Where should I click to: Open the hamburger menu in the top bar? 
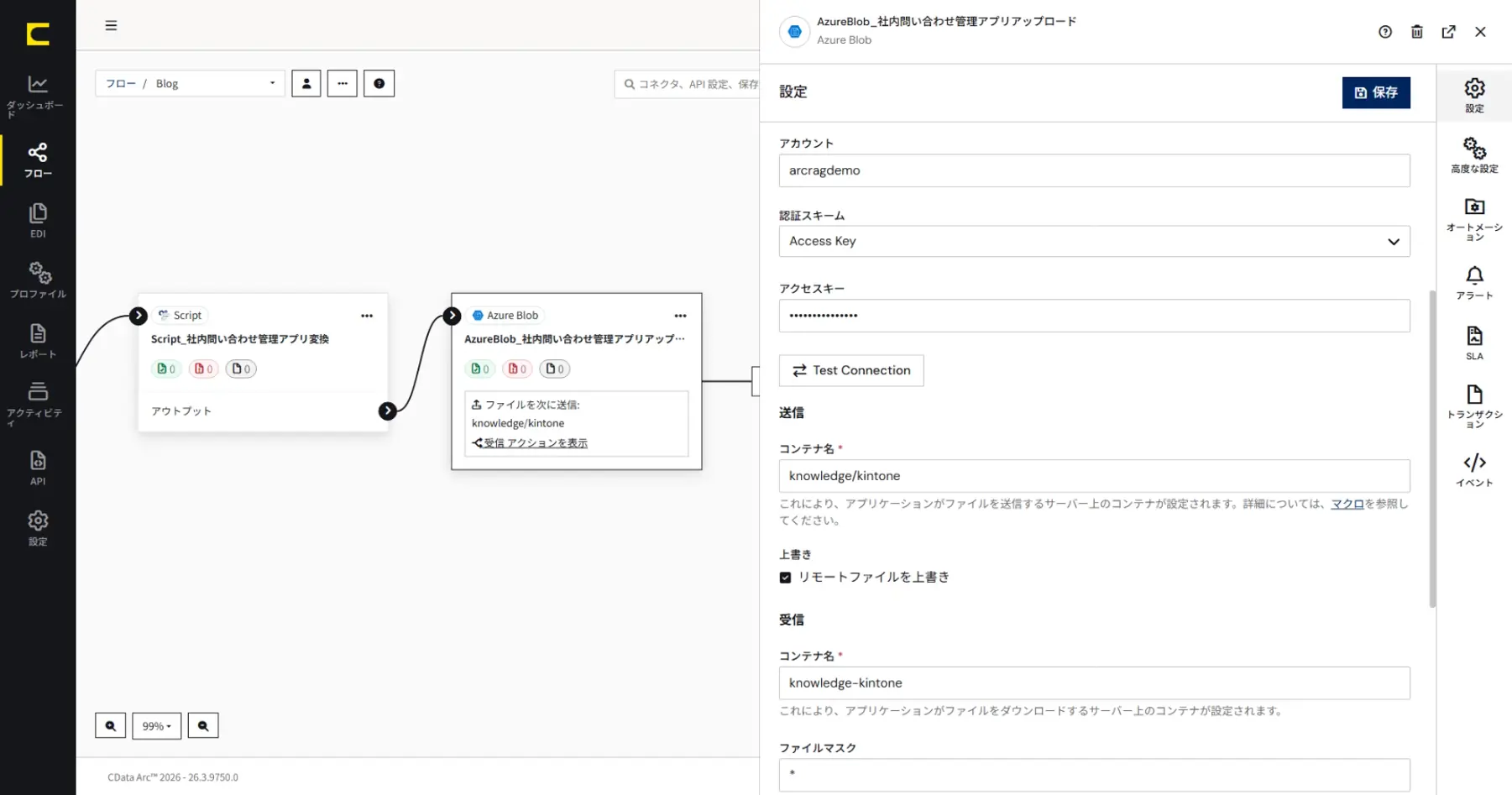pyautogui.click(x=111, y=26)
